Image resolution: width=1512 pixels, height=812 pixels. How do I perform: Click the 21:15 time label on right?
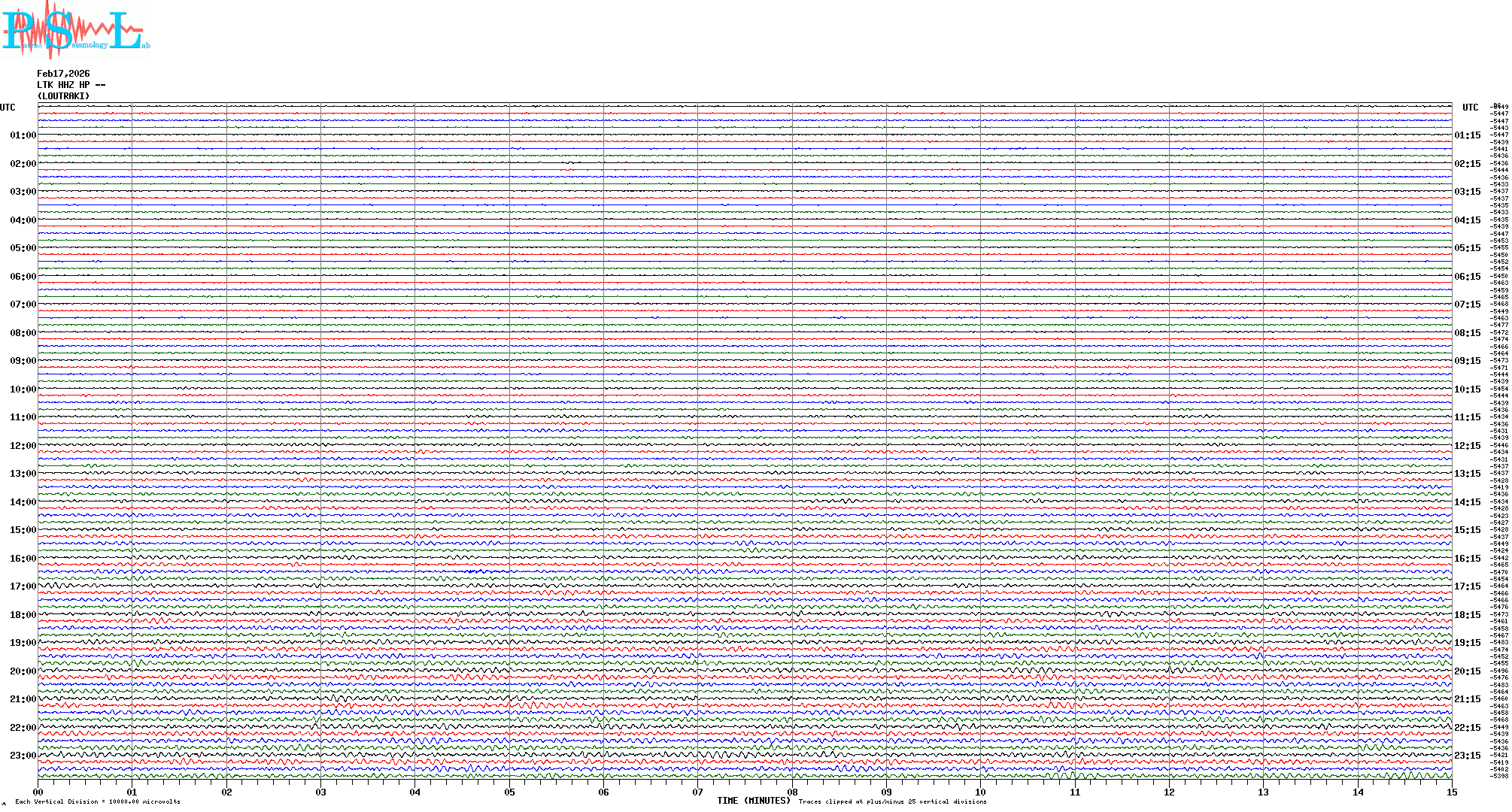tap(1467, 699)
